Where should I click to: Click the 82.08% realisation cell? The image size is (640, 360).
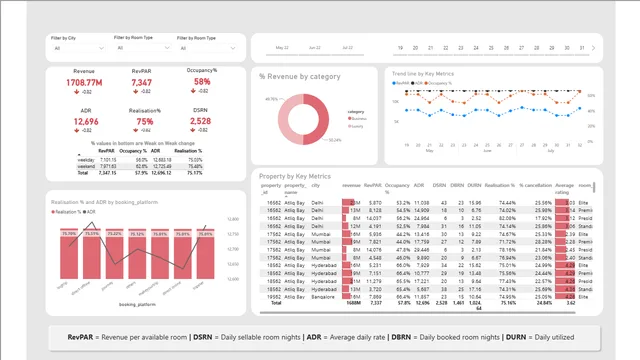click(507, 218)
